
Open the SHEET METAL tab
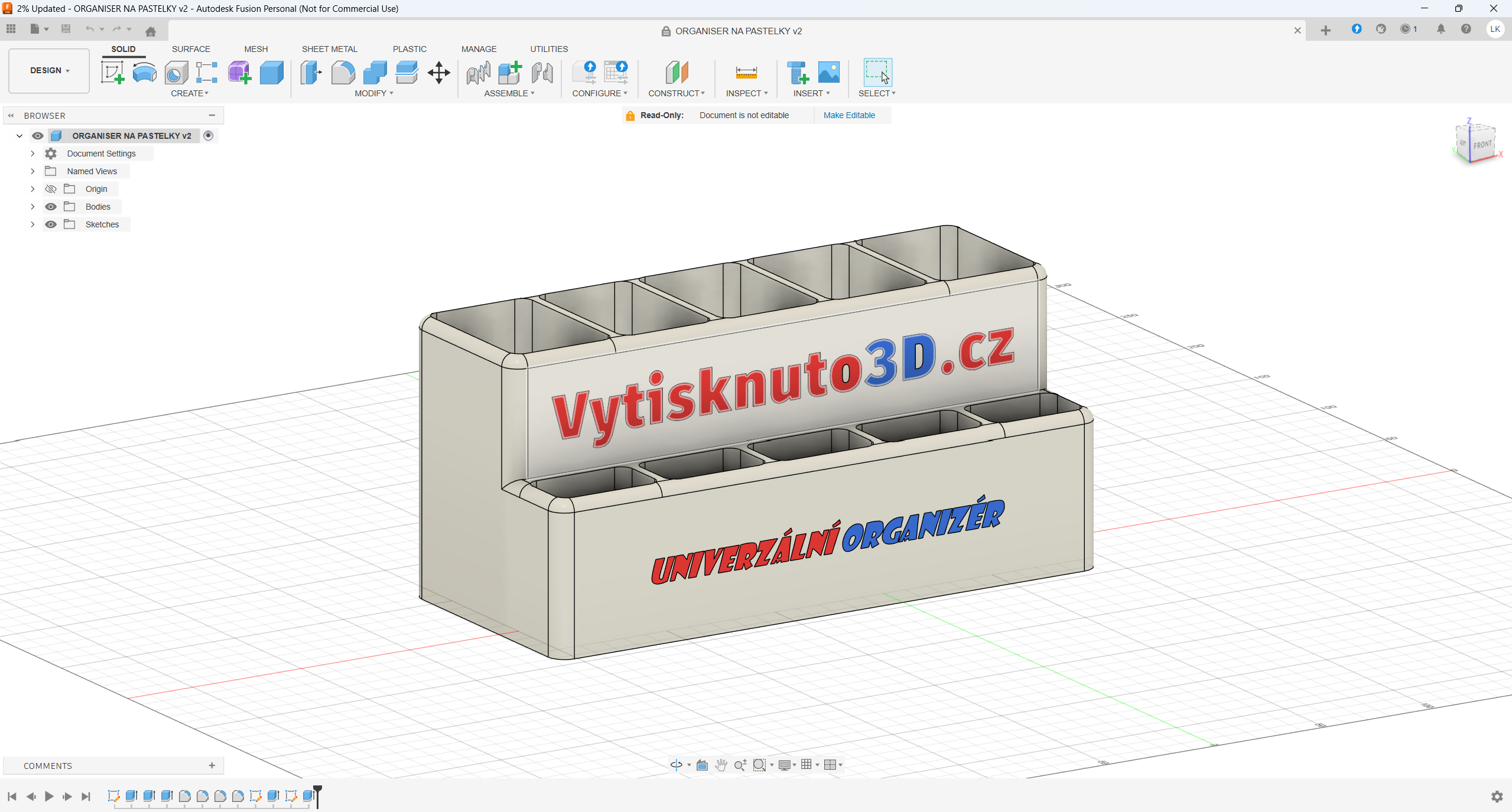point(329,49)
